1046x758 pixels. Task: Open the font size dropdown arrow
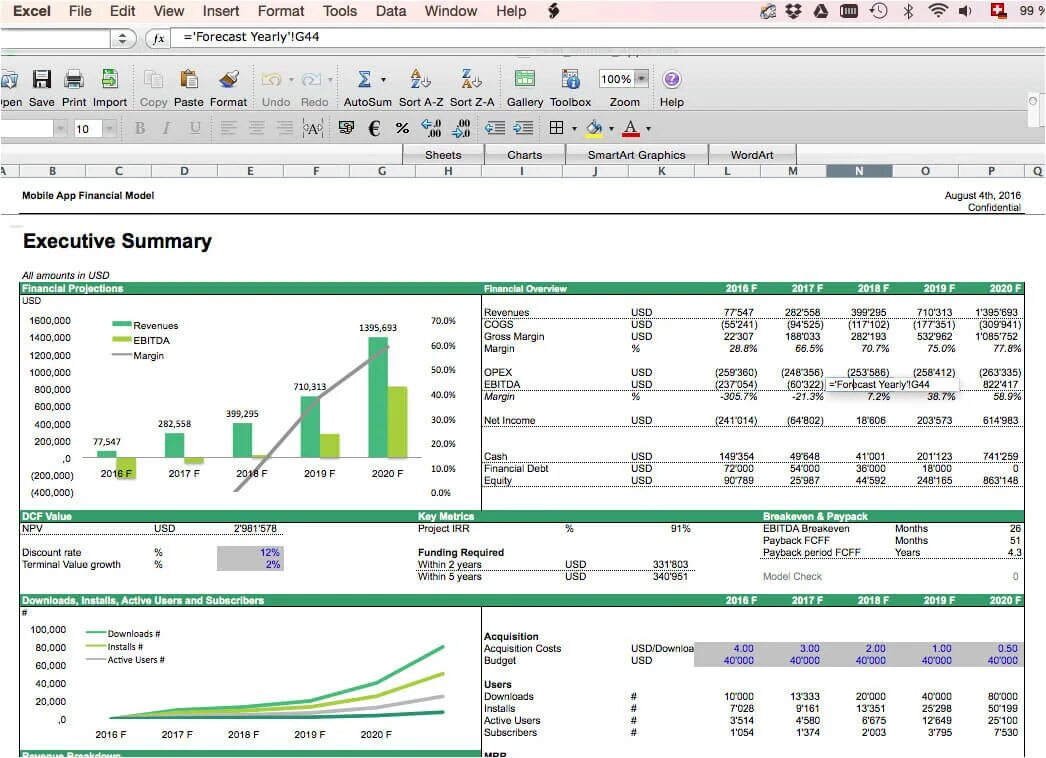click(109, 128)
